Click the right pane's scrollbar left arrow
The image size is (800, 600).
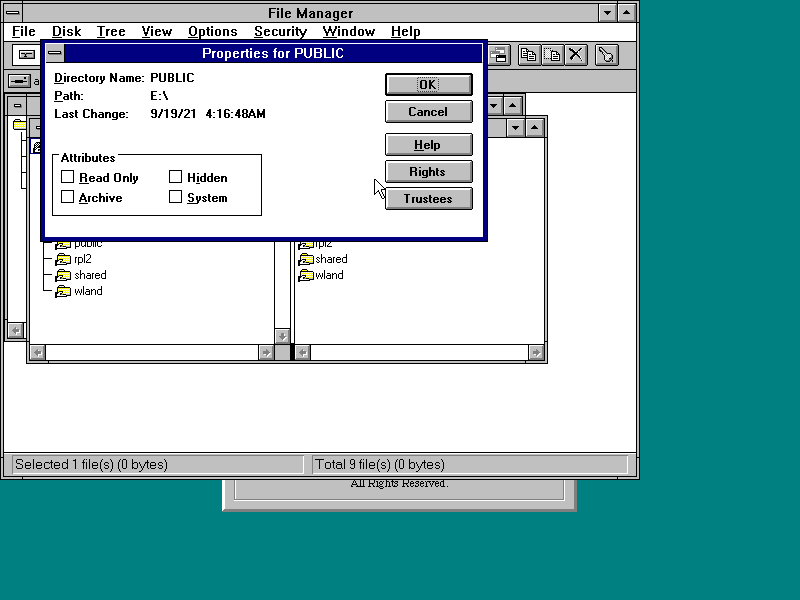pos(303,353)
